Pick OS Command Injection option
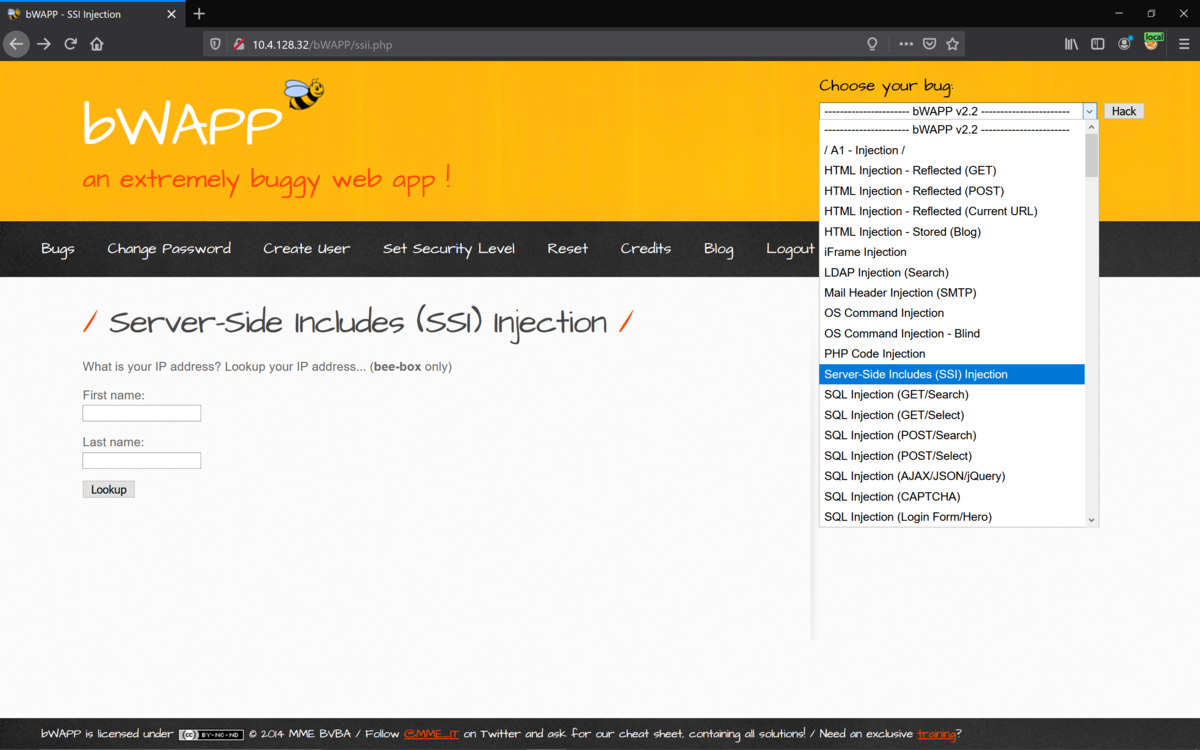 [x=952, y=313]
